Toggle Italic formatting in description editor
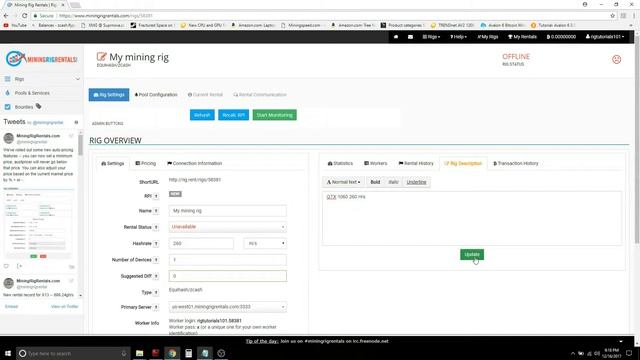This screenshot has width=640, height=360. coord(393,182)
